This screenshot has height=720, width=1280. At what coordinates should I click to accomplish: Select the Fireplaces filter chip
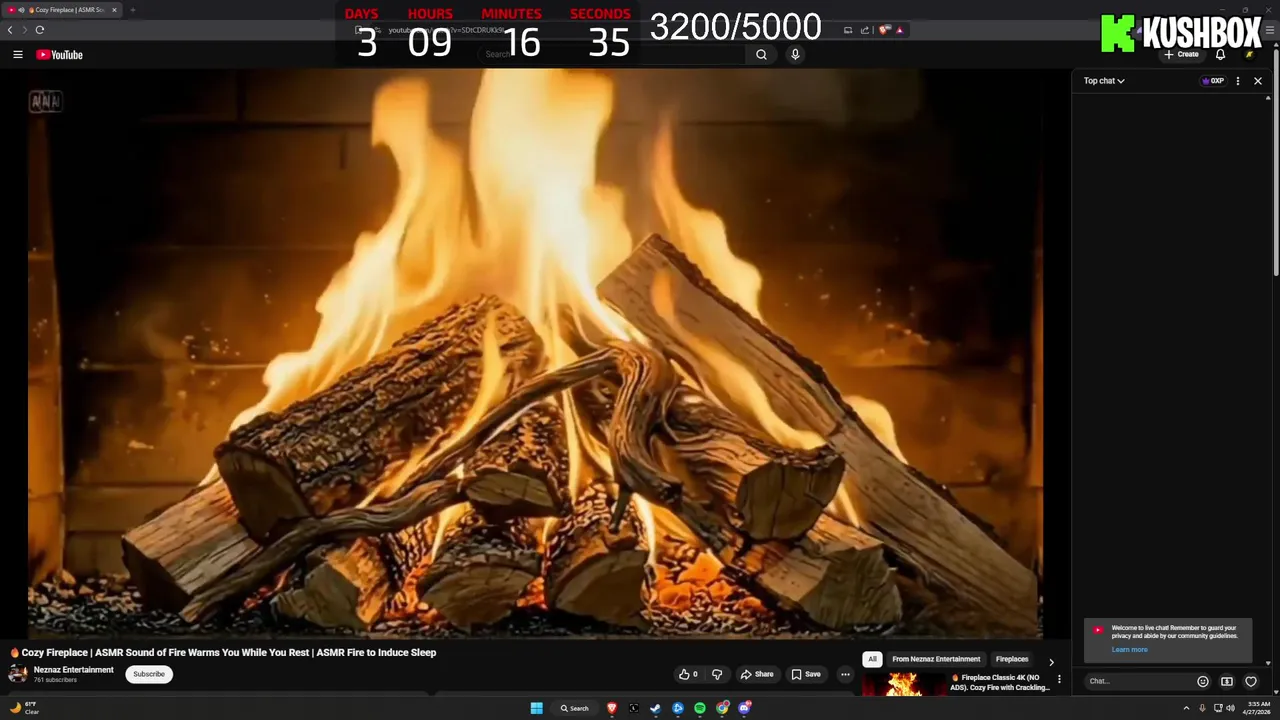[x=1012, y=659]
